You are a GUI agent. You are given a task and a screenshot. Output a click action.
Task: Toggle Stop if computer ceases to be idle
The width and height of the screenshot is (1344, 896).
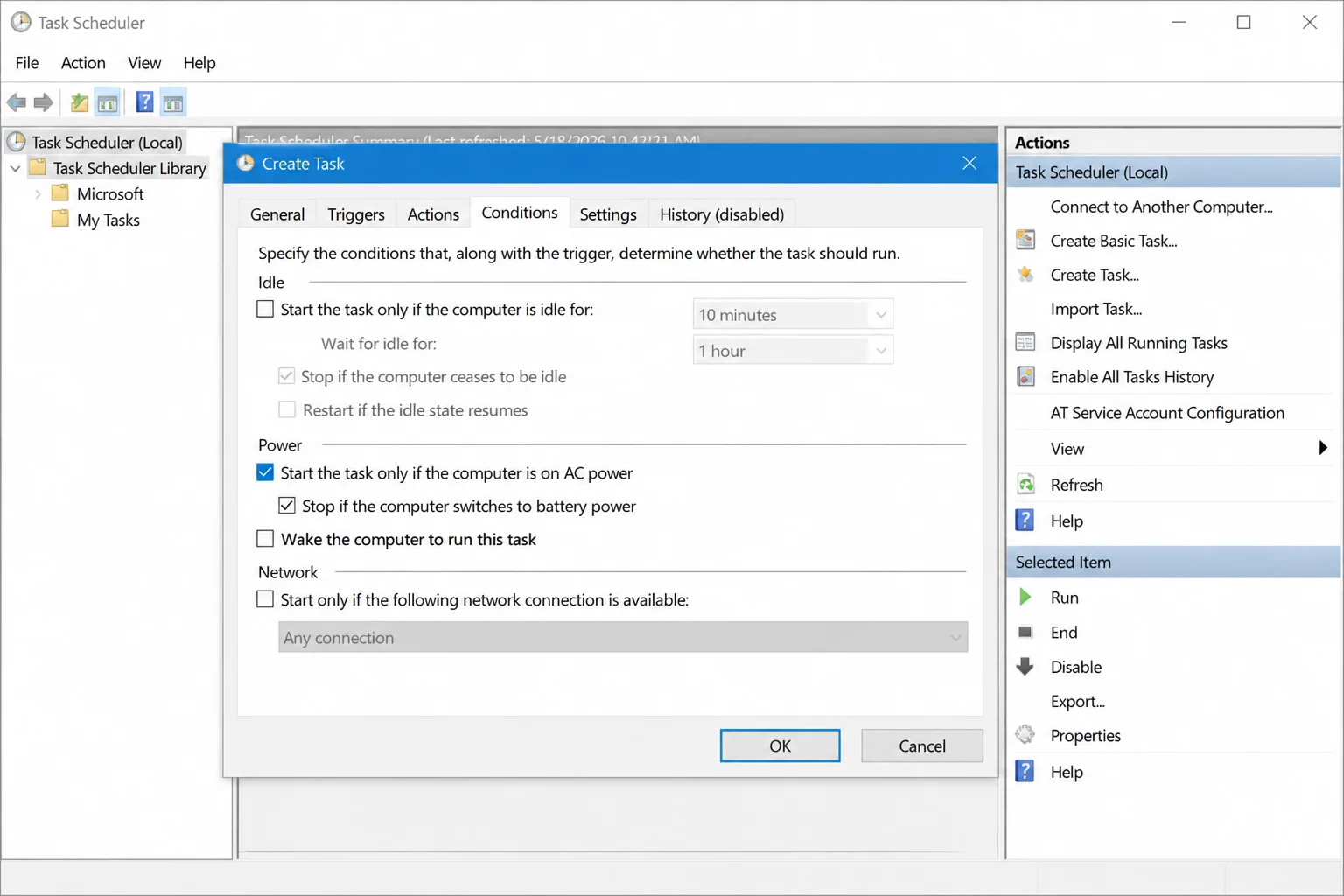click(x=286, y=376)
